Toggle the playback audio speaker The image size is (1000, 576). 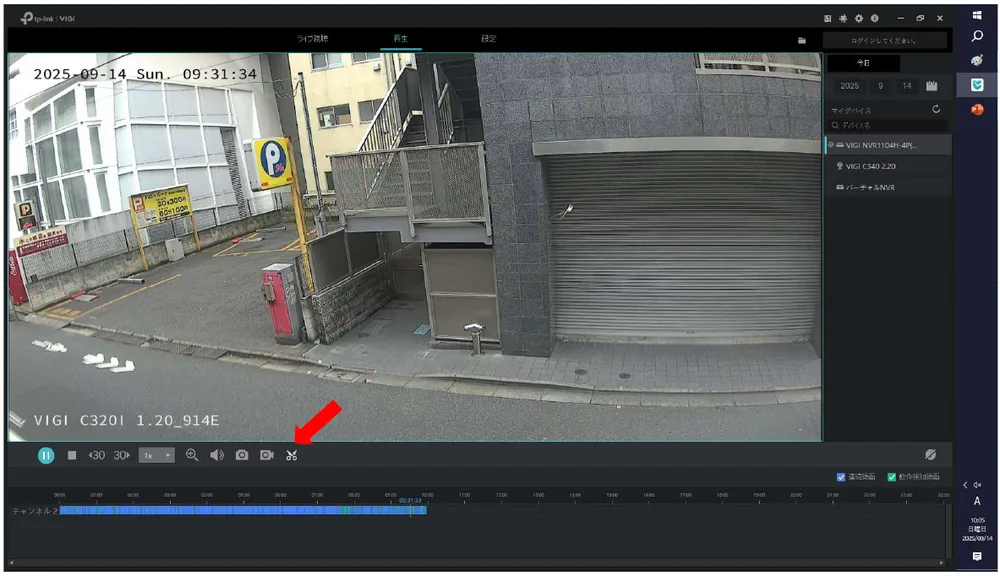[217, 455]
